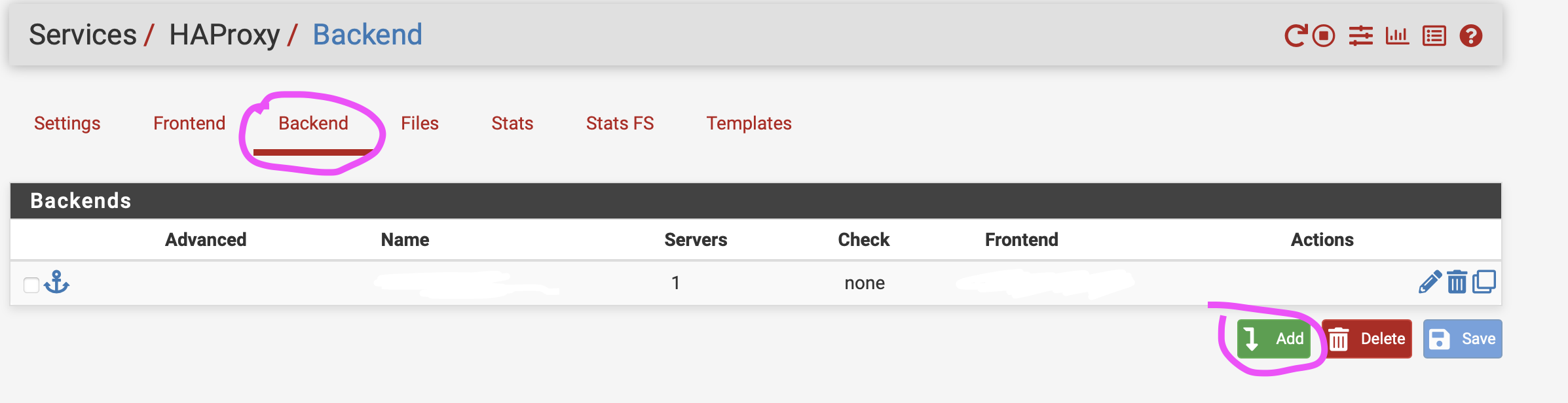Open the status graph icon
1568x403 pixels.
pyautogui.click(x=1397, y=35)
